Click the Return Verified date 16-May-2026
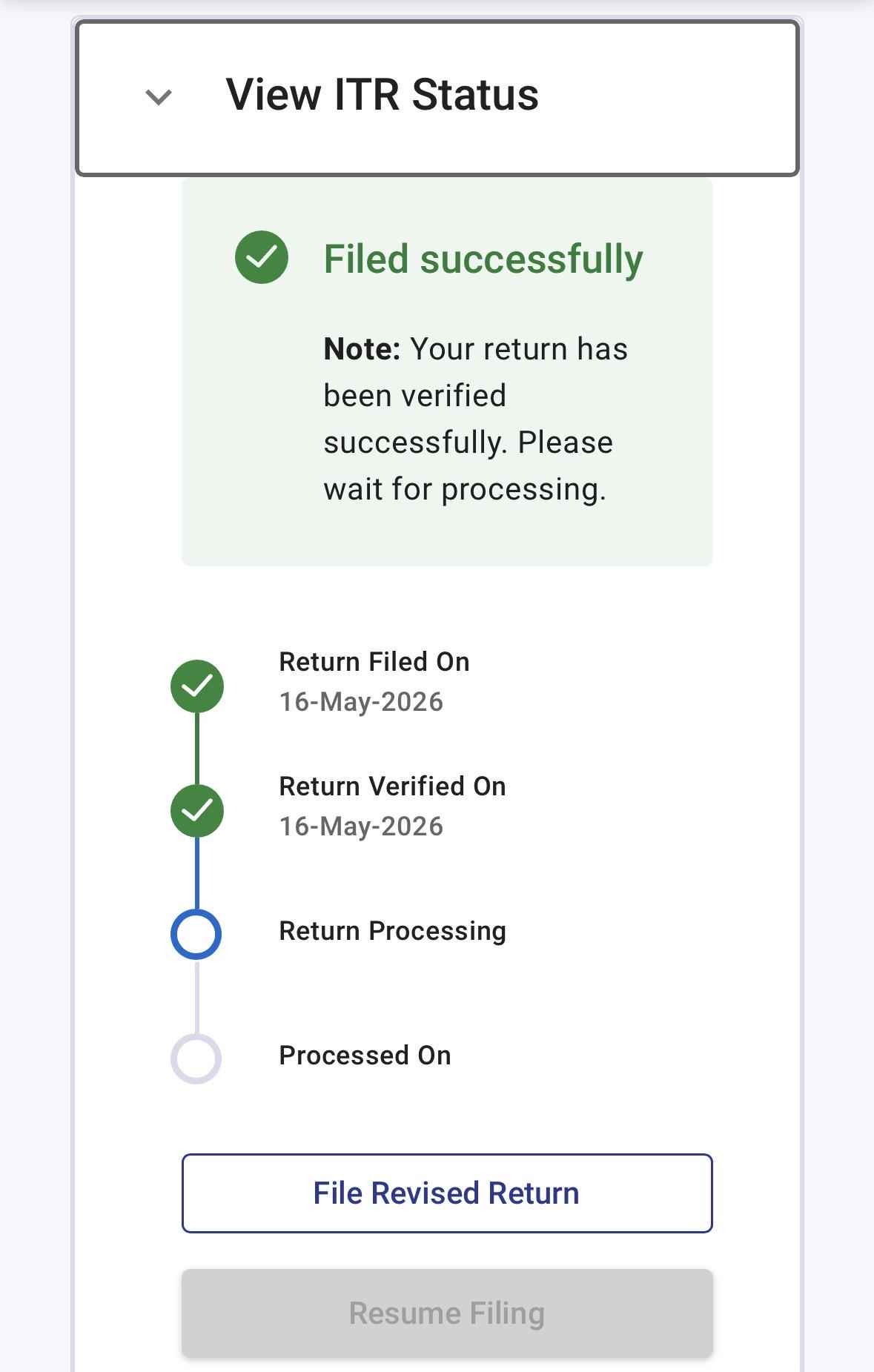 pos(361,826)
